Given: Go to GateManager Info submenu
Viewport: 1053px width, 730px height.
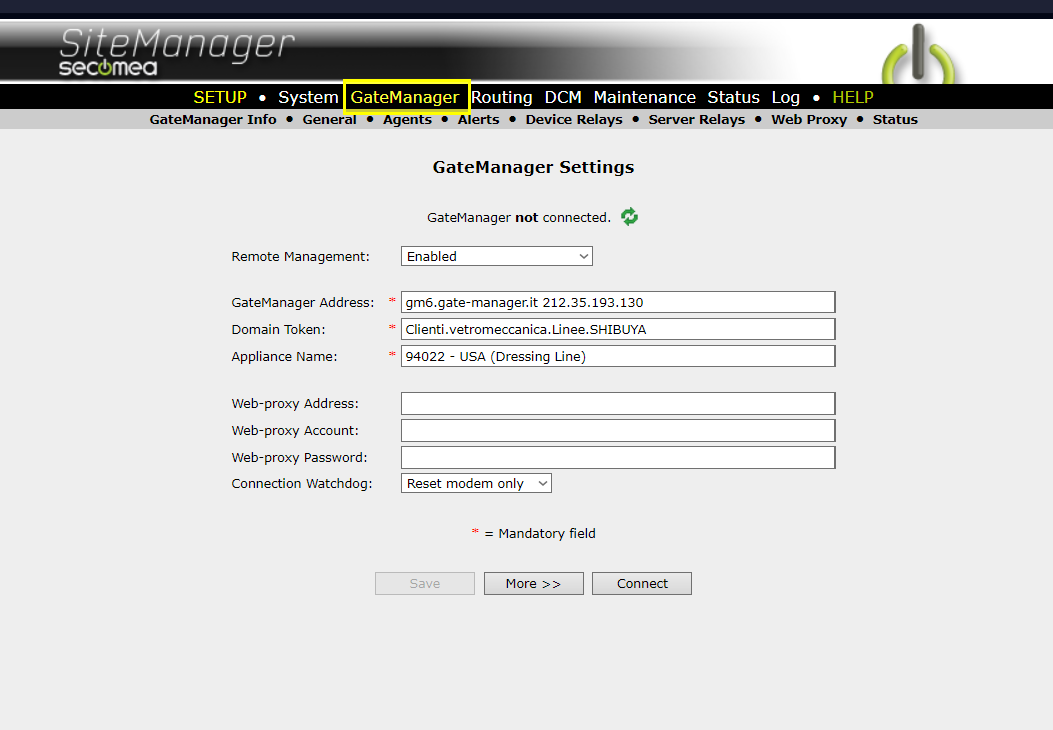Looking at the screenshot, I should (213, 120).
